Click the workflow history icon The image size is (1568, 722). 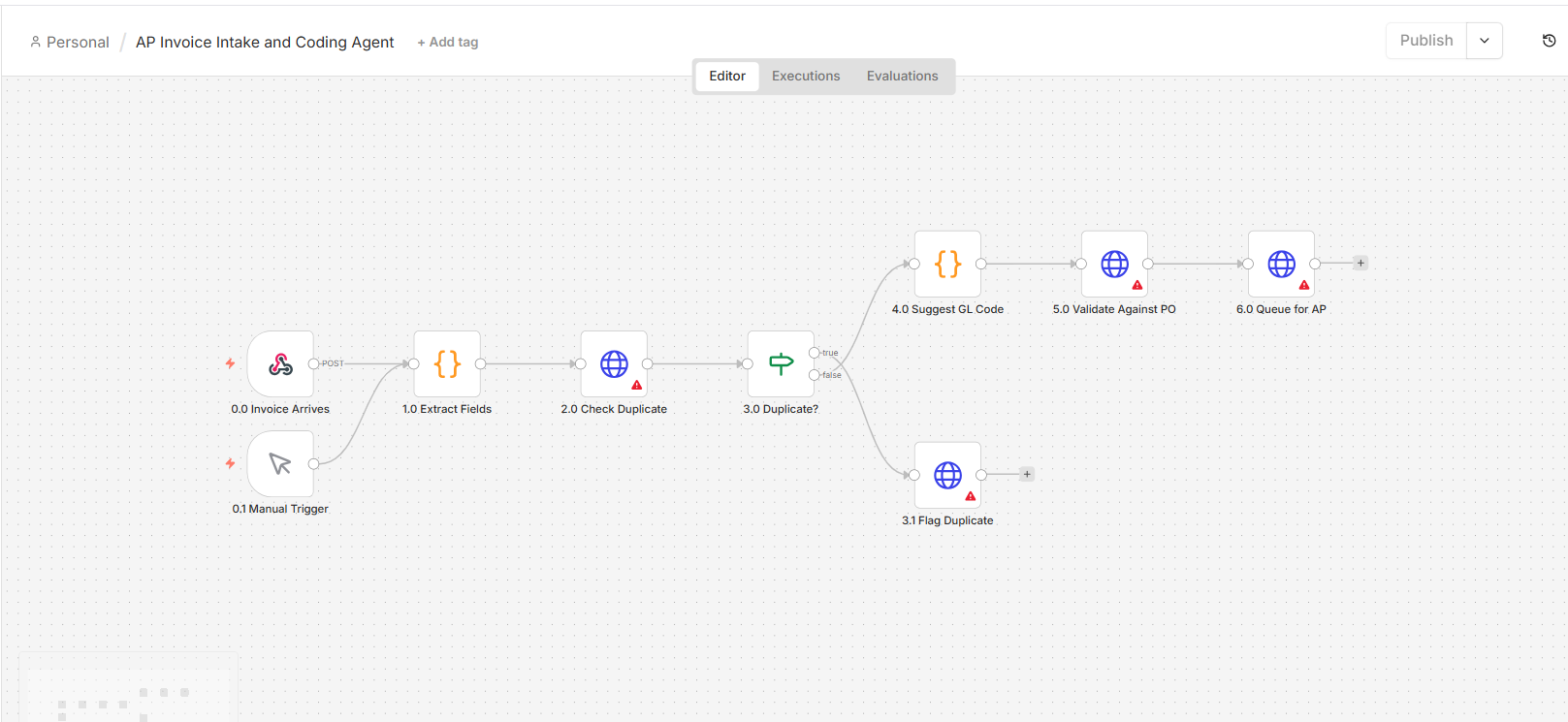[1549, 41]
